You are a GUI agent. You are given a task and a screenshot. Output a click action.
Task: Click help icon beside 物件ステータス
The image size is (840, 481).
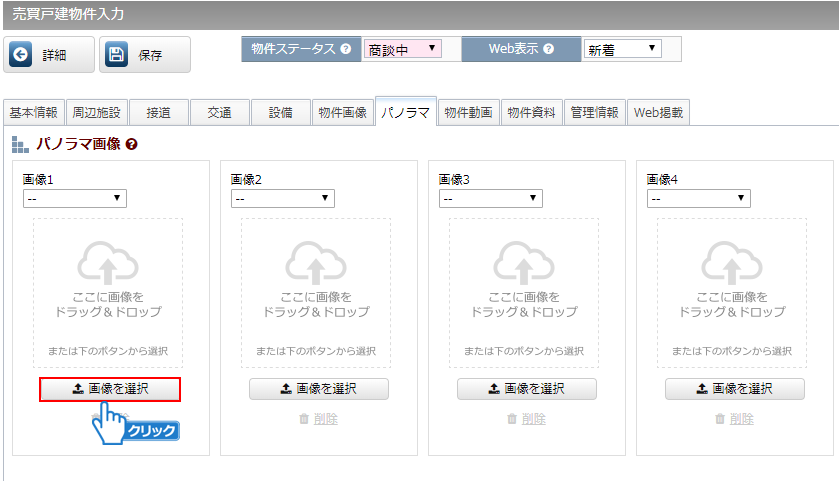click(346, 49)
